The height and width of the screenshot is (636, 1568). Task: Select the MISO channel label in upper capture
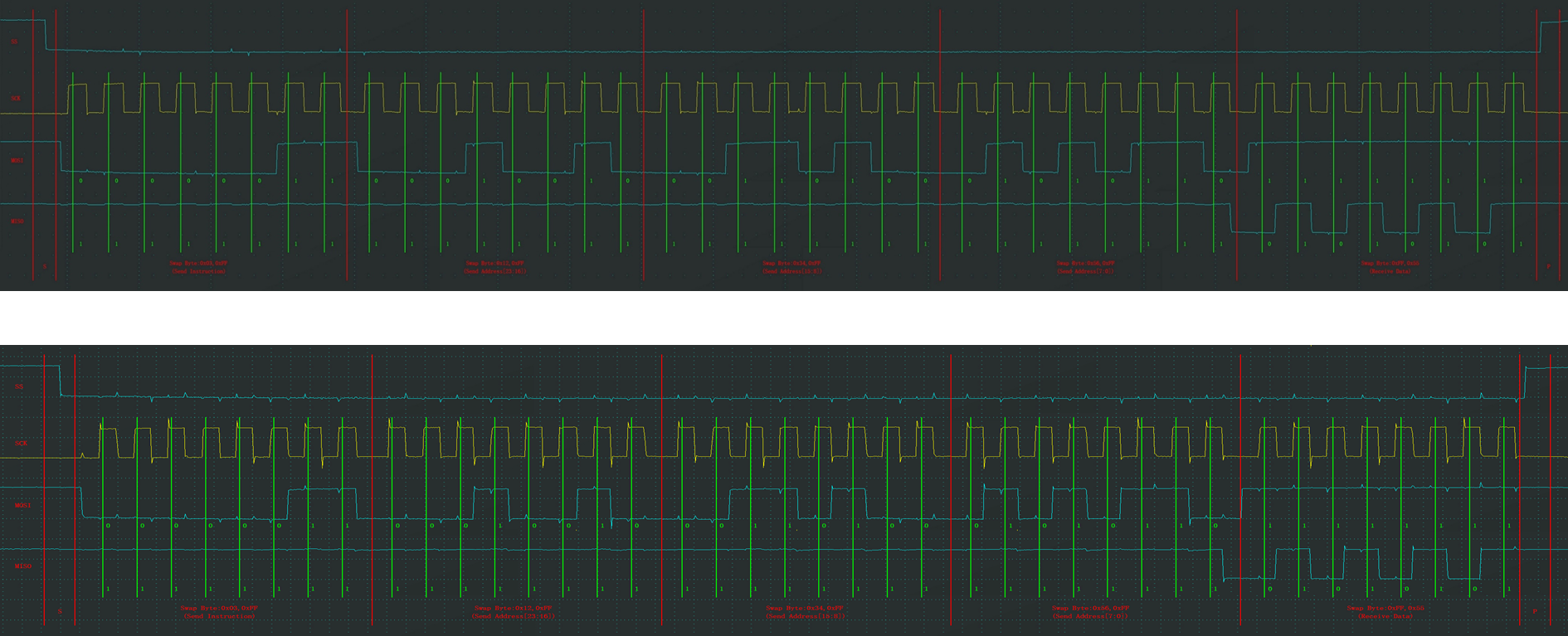point(17,221)
